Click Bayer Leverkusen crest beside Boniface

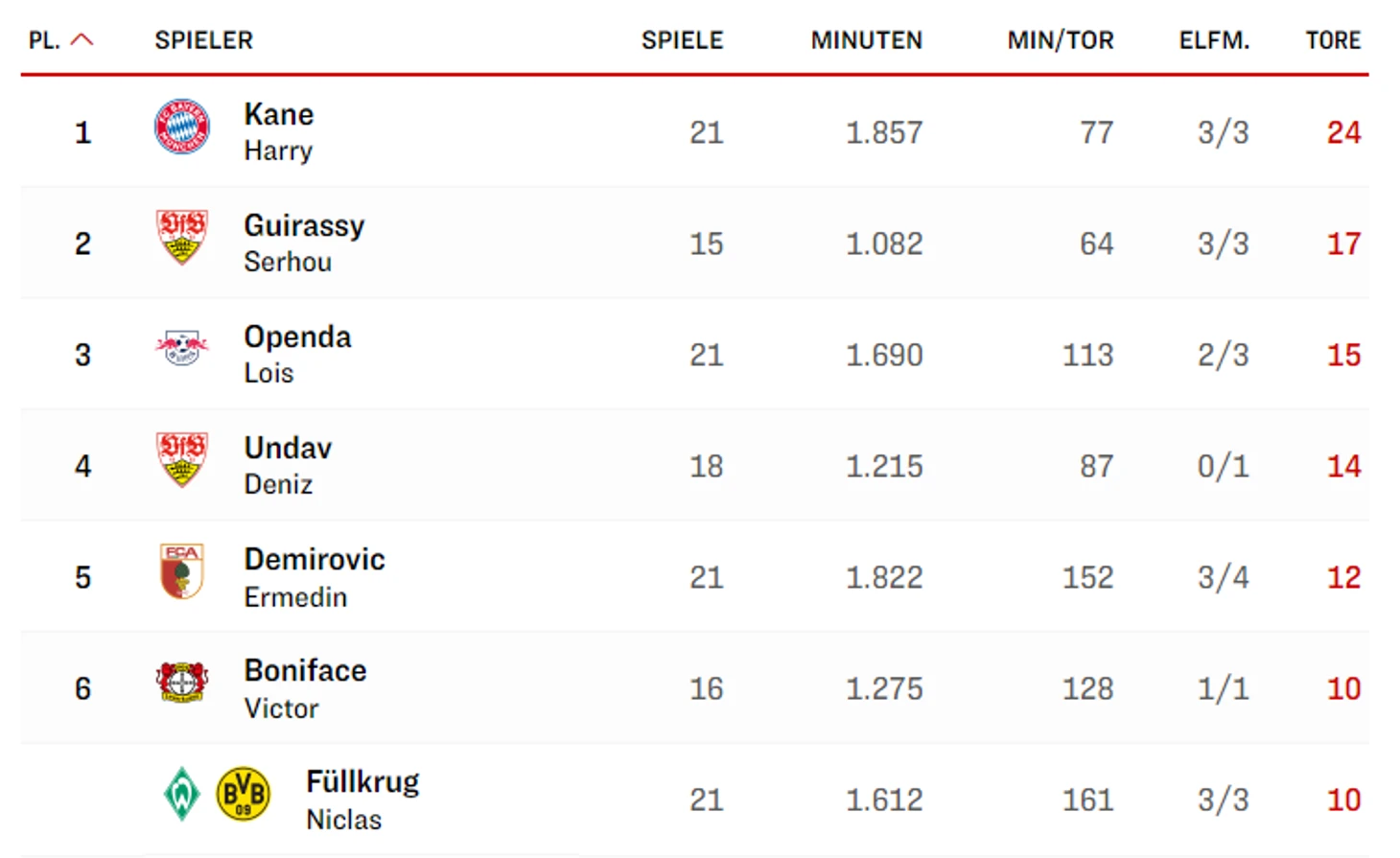tap(182, 682)
